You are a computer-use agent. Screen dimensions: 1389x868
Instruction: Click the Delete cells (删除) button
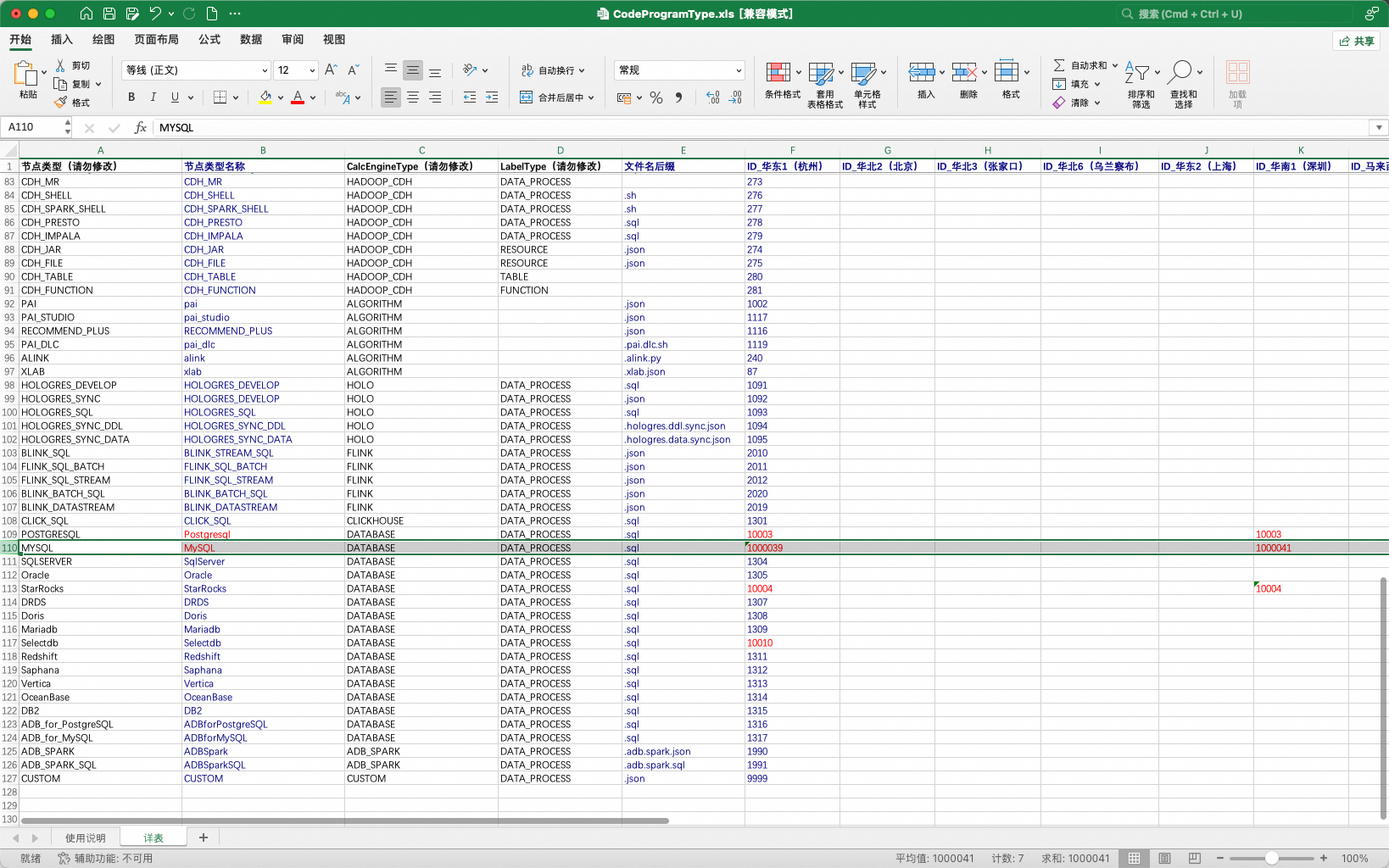[968, 81]
